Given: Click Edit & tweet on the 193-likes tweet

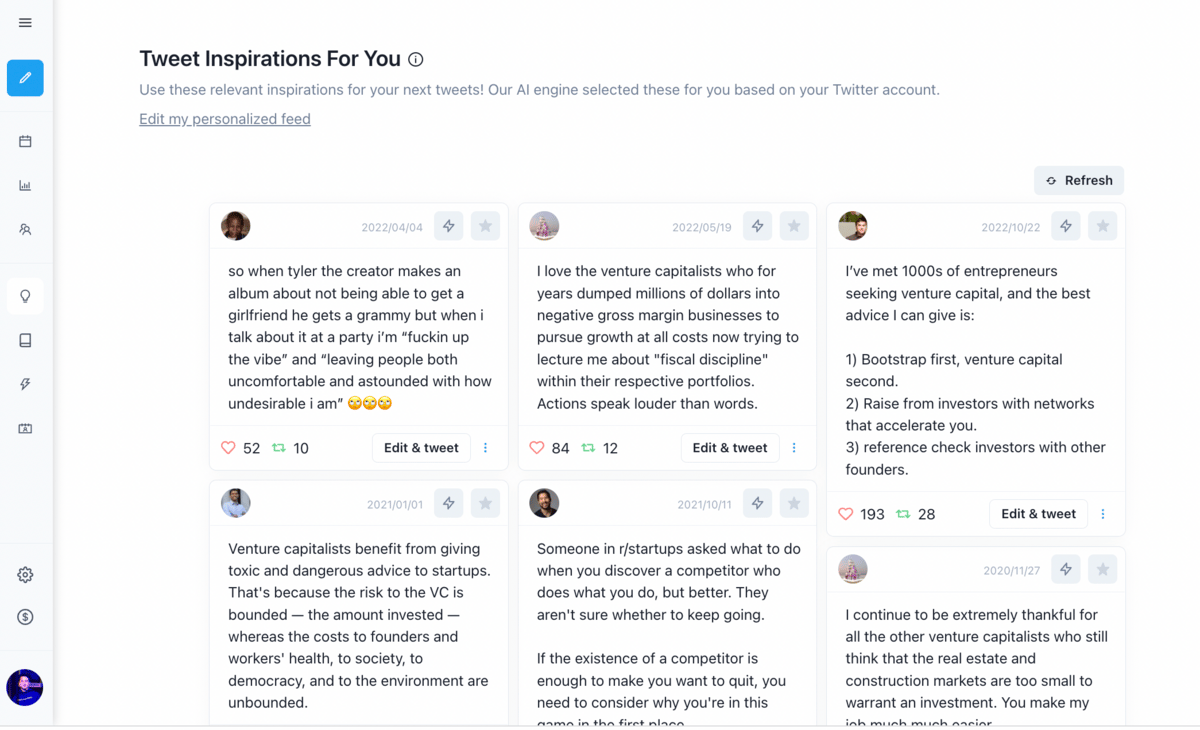Looking at the screenshot, I should (1038, 514).
